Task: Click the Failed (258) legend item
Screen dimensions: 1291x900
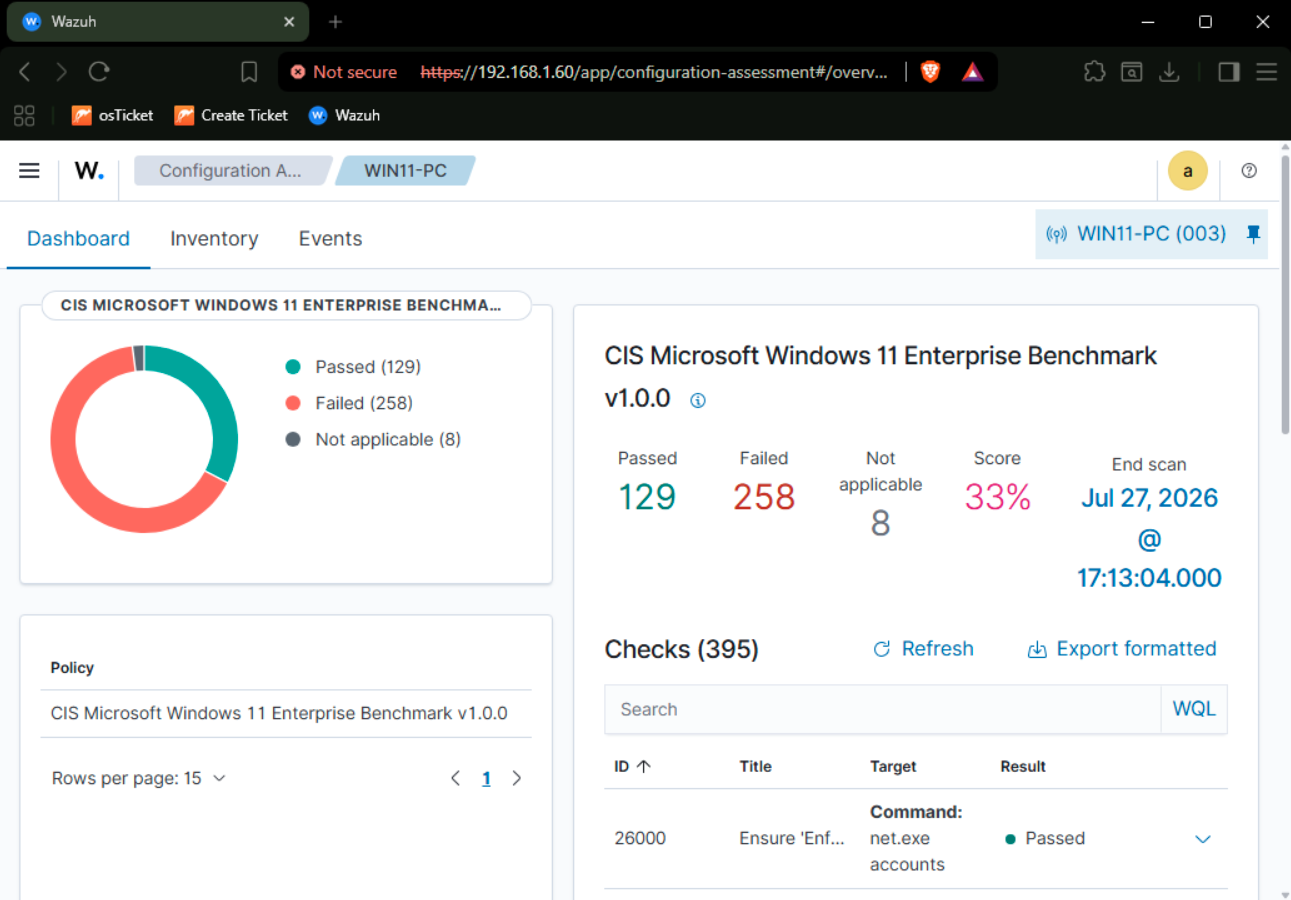Action: pos(349,403)
